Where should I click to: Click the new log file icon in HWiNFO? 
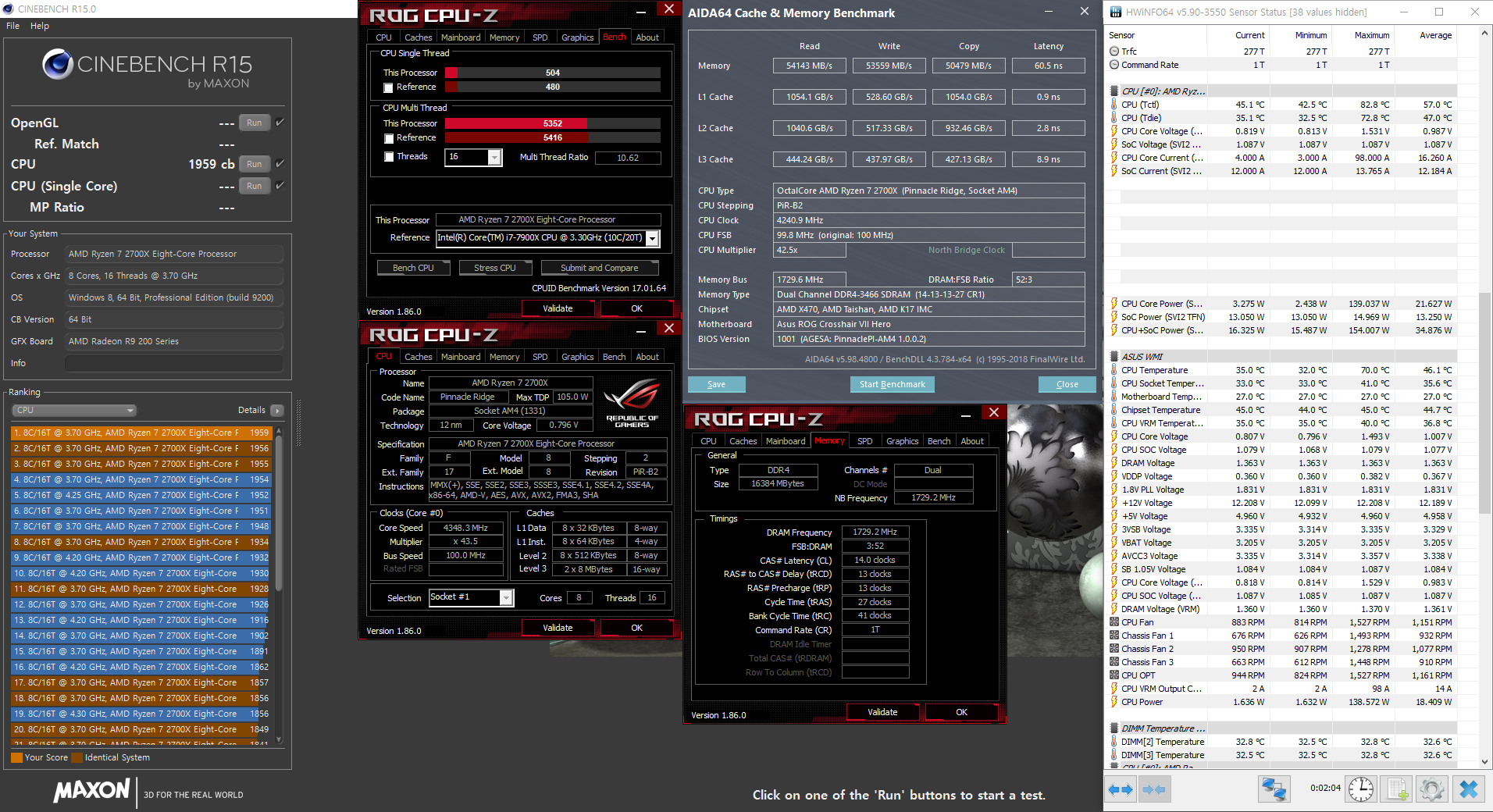click(1397, 789)
